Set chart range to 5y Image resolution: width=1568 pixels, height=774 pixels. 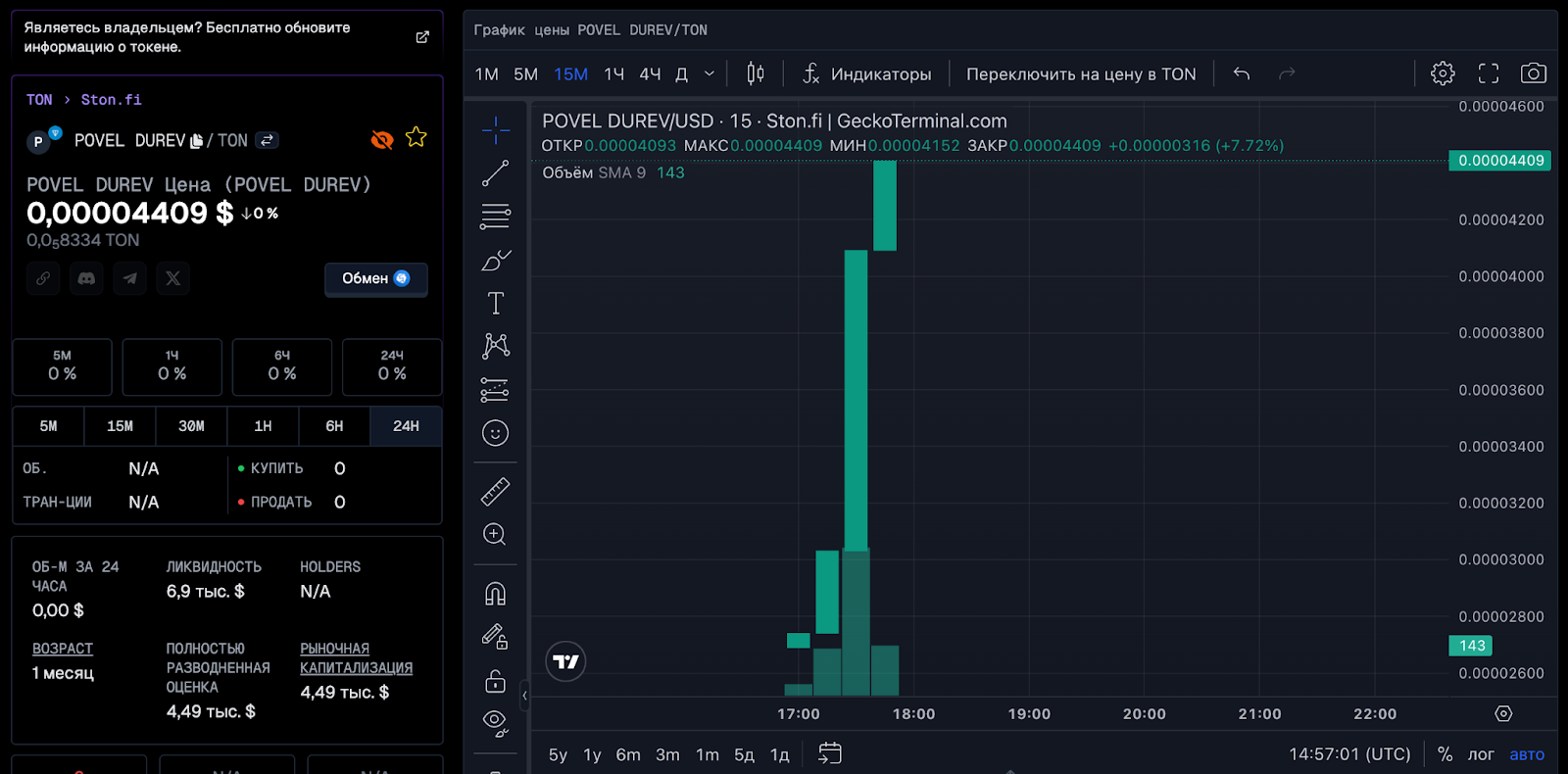[558, 754]
